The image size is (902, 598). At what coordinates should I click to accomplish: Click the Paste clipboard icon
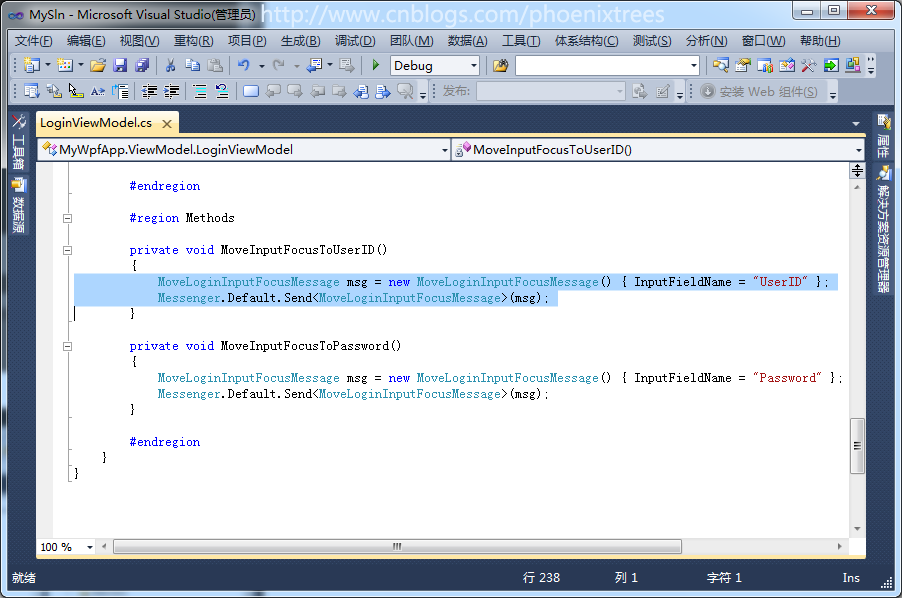click(215, 66)
